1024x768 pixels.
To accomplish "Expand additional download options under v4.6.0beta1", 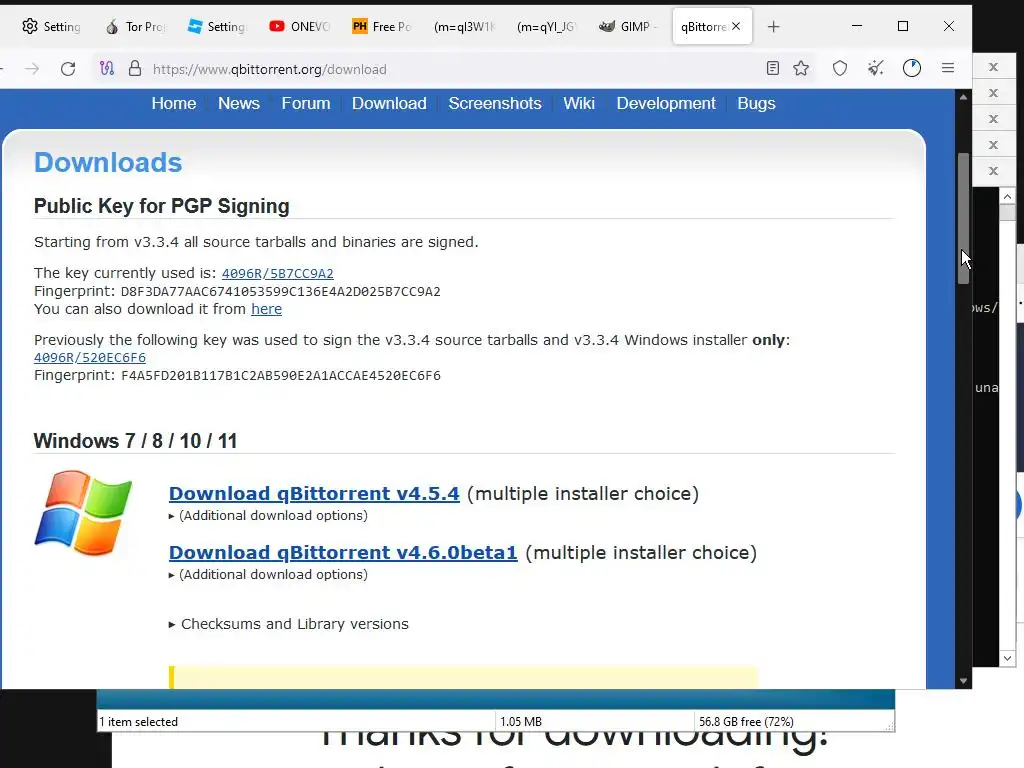I will 268,574.
